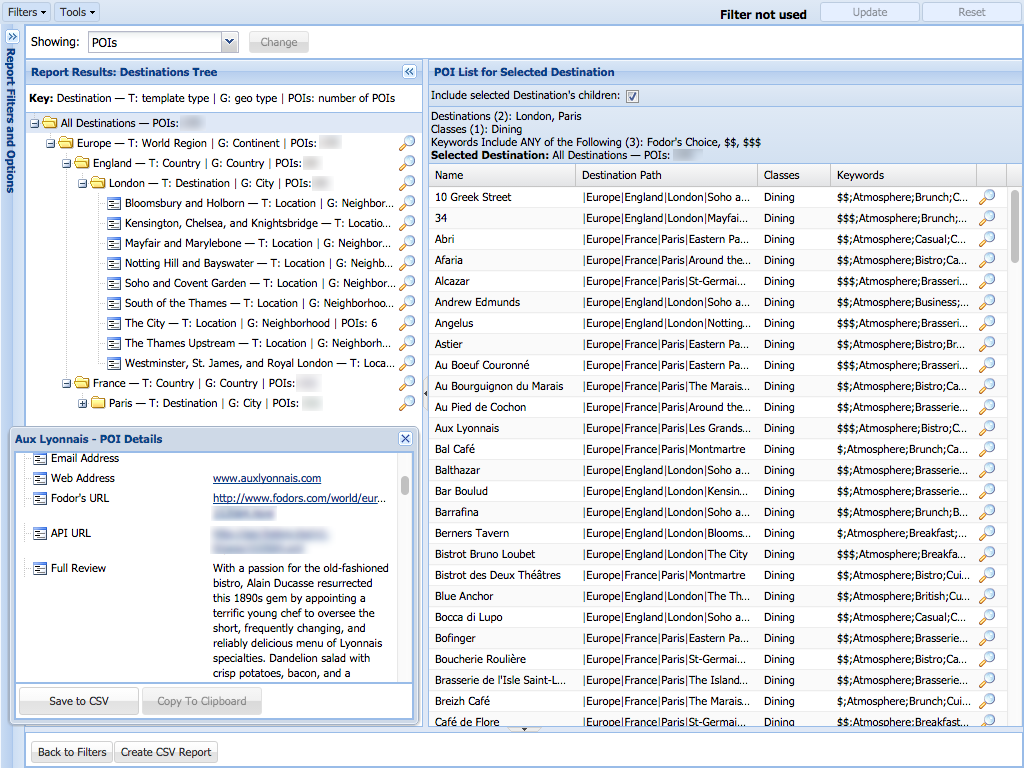Select the API URL field row

point(71,533)
